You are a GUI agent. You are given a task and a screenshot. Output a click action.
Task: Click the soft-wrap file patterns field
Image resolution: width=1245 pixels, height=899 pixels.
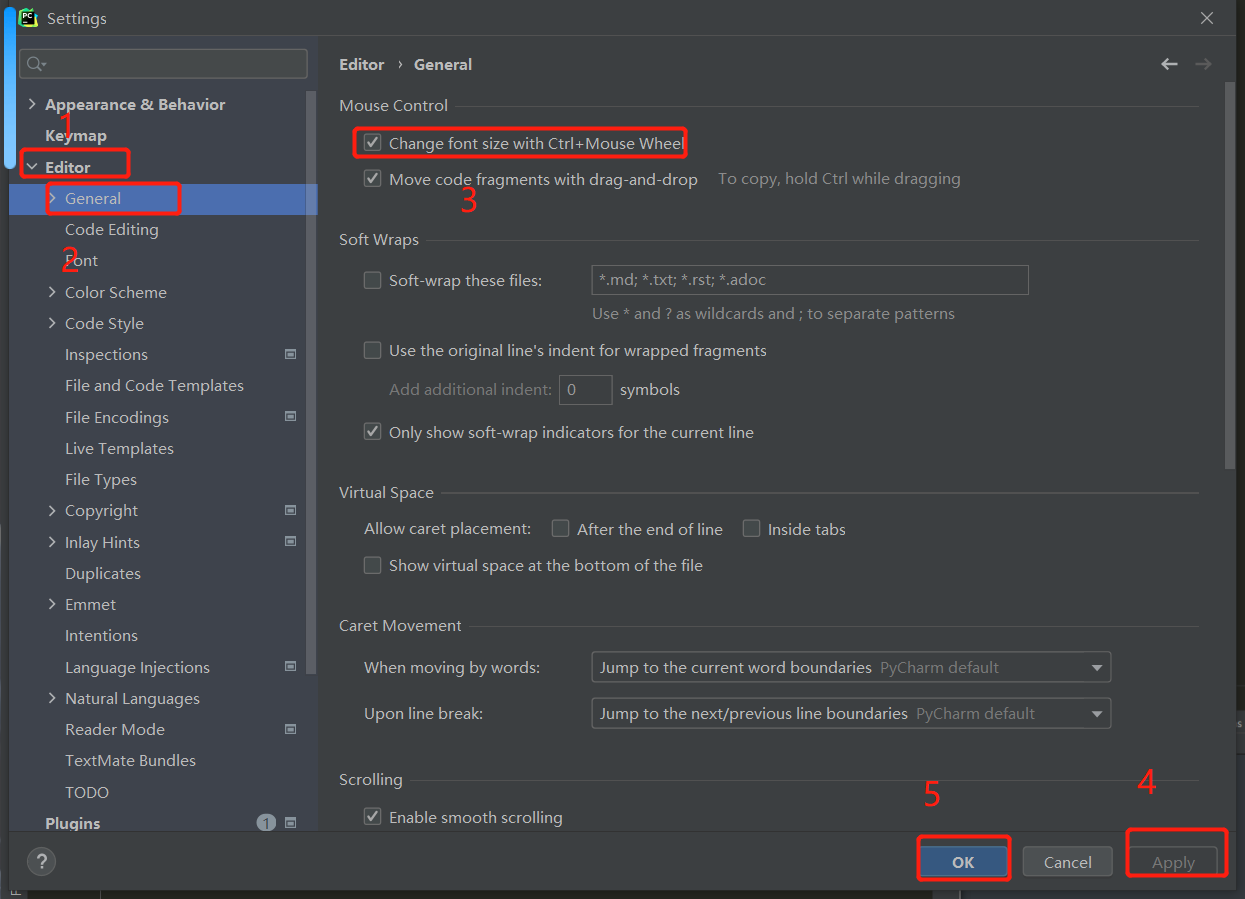coord(810,280)
